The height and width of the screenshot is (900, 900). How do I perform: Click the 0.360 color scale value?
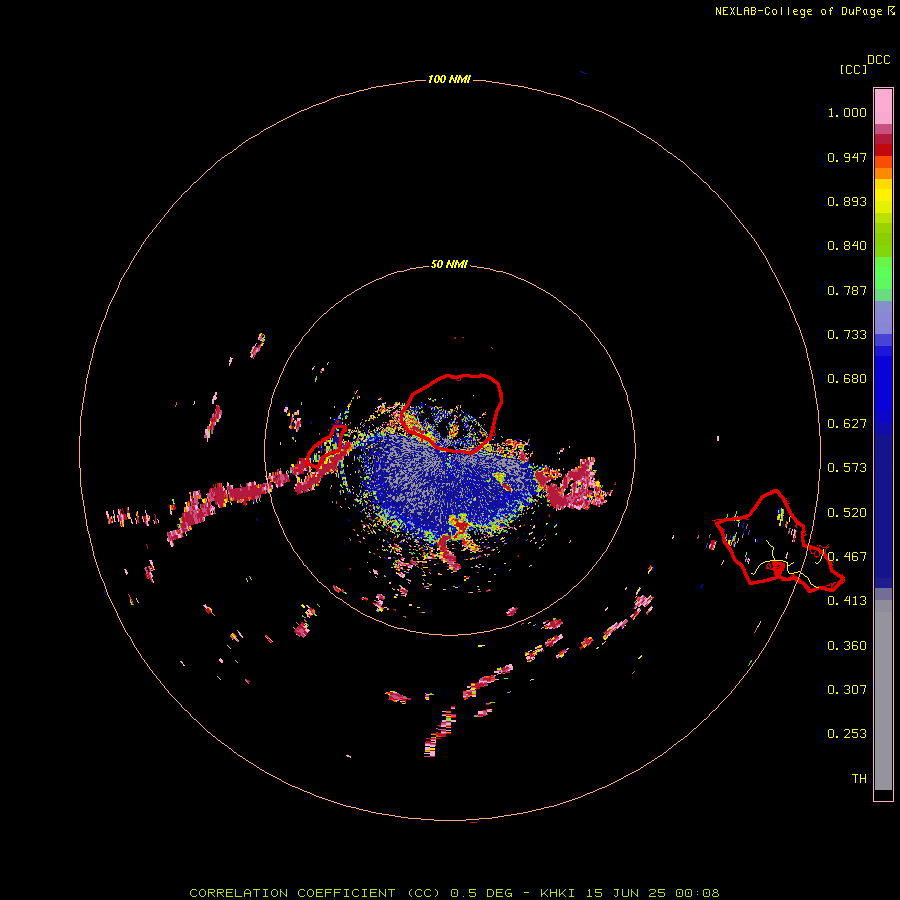[x=847, y=646]
